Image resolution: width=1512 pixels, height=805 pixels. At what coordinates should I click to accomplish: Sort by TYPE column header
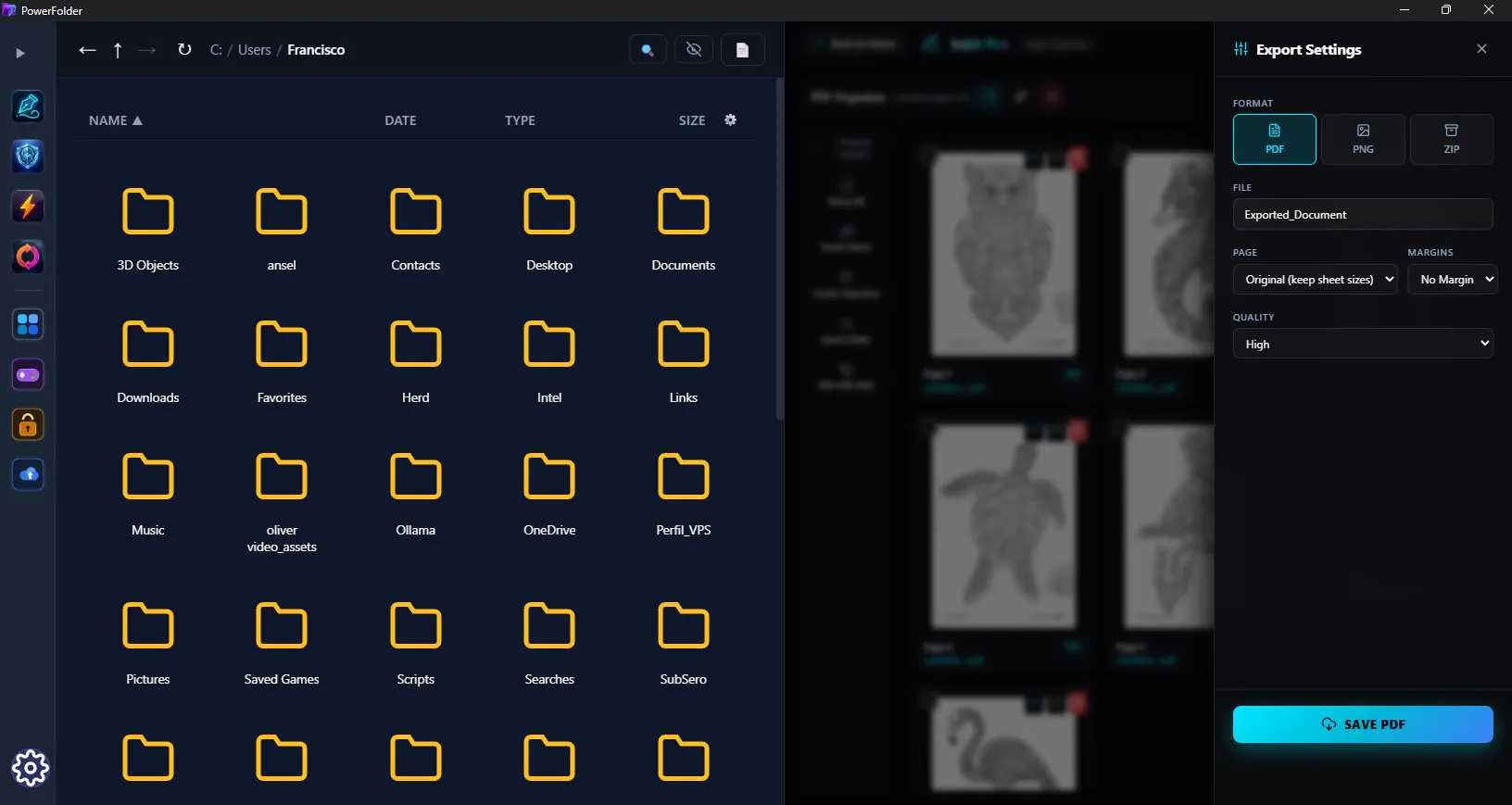520,120
